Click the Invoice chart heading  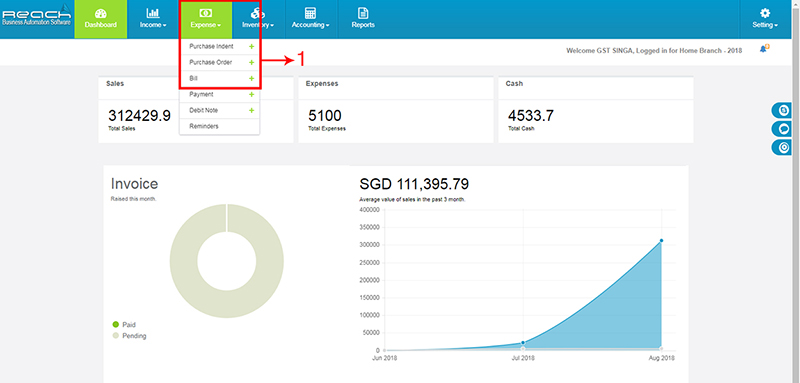coord(134,184)
